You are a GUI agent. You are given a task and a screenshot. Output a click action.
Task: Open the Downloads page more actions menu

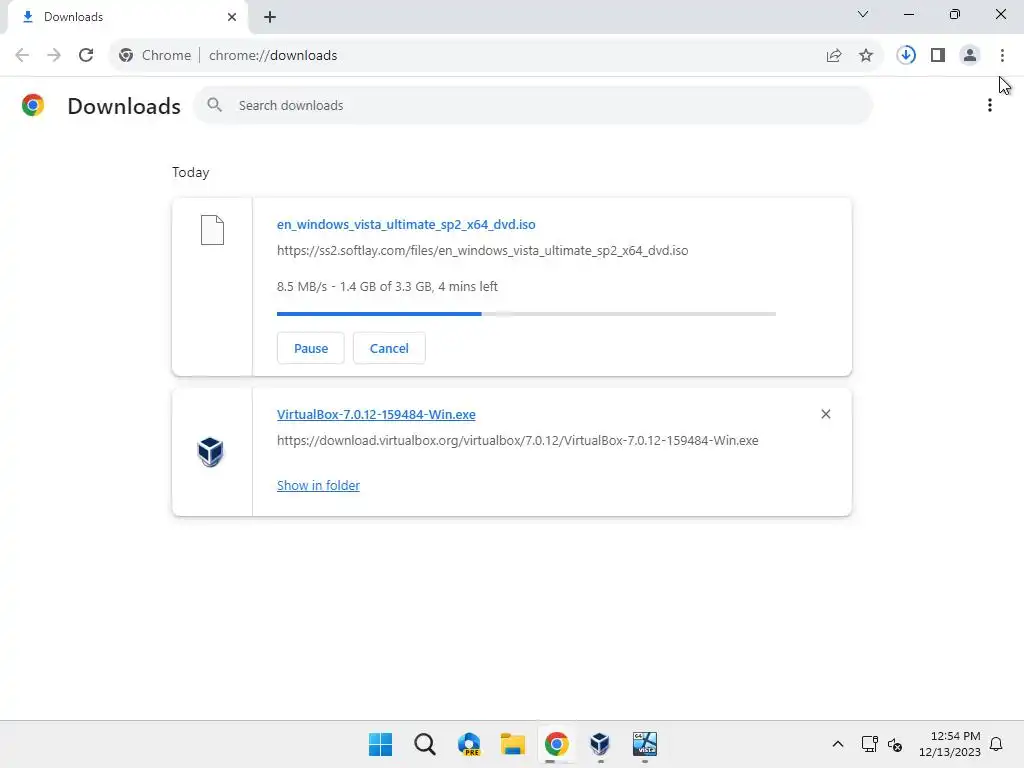(x=990, y=105)
